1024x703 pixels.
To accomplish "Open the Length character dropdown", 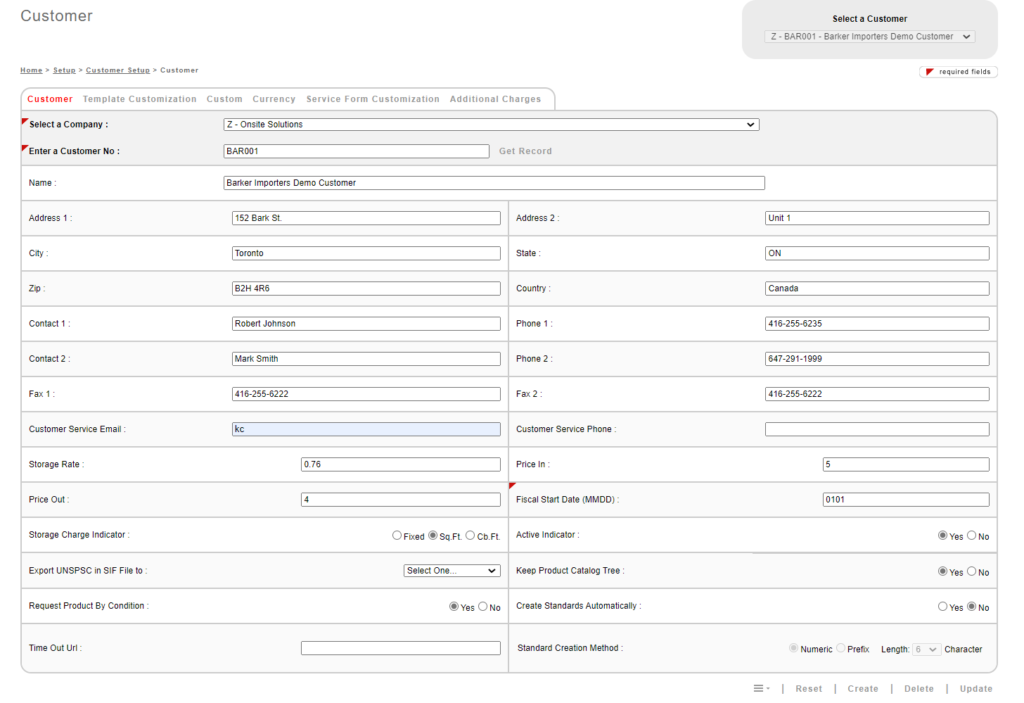I will pyautogui.click(x=927, y=649).
